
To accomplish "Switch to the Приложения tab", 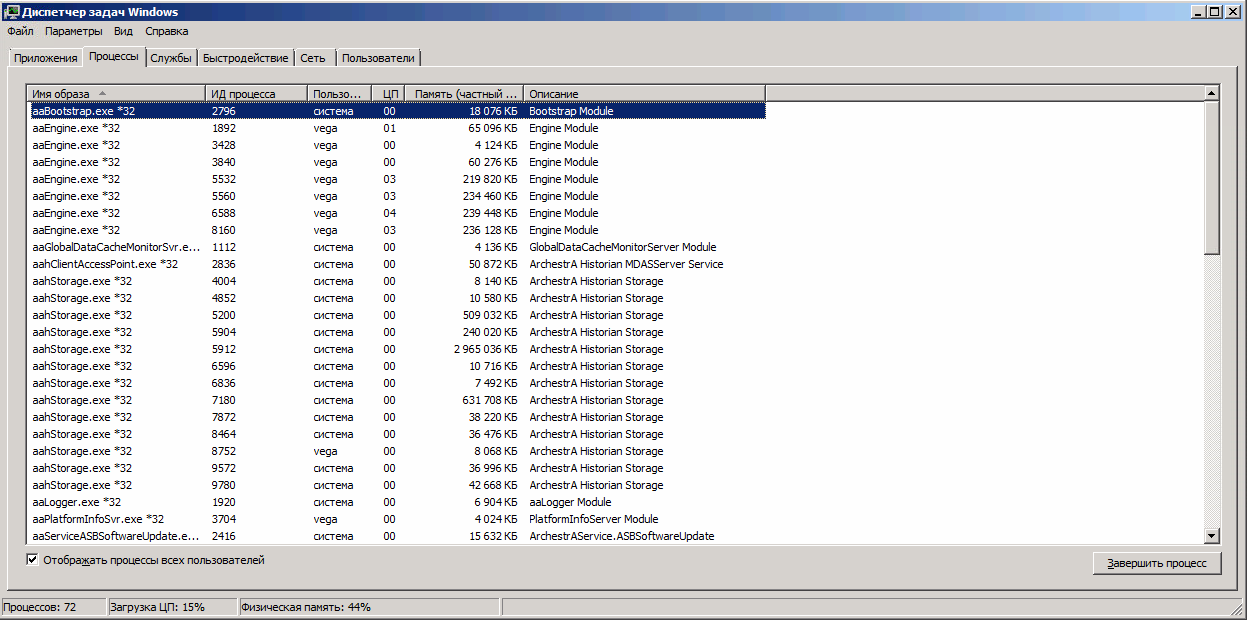I will pyautogui.click(x=45, y=58).
